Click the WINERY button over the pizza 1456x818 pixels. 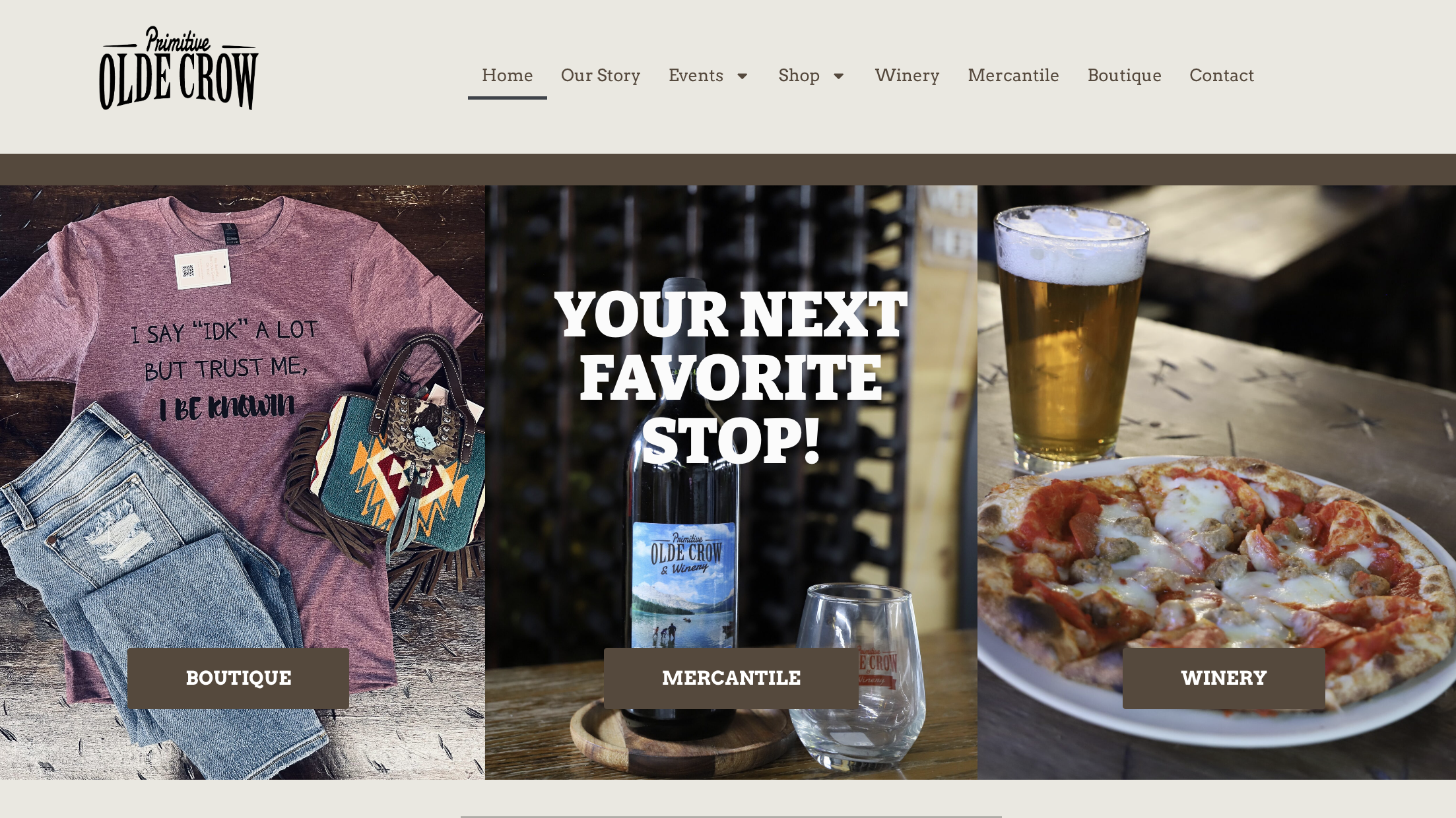pos(1224,678)
